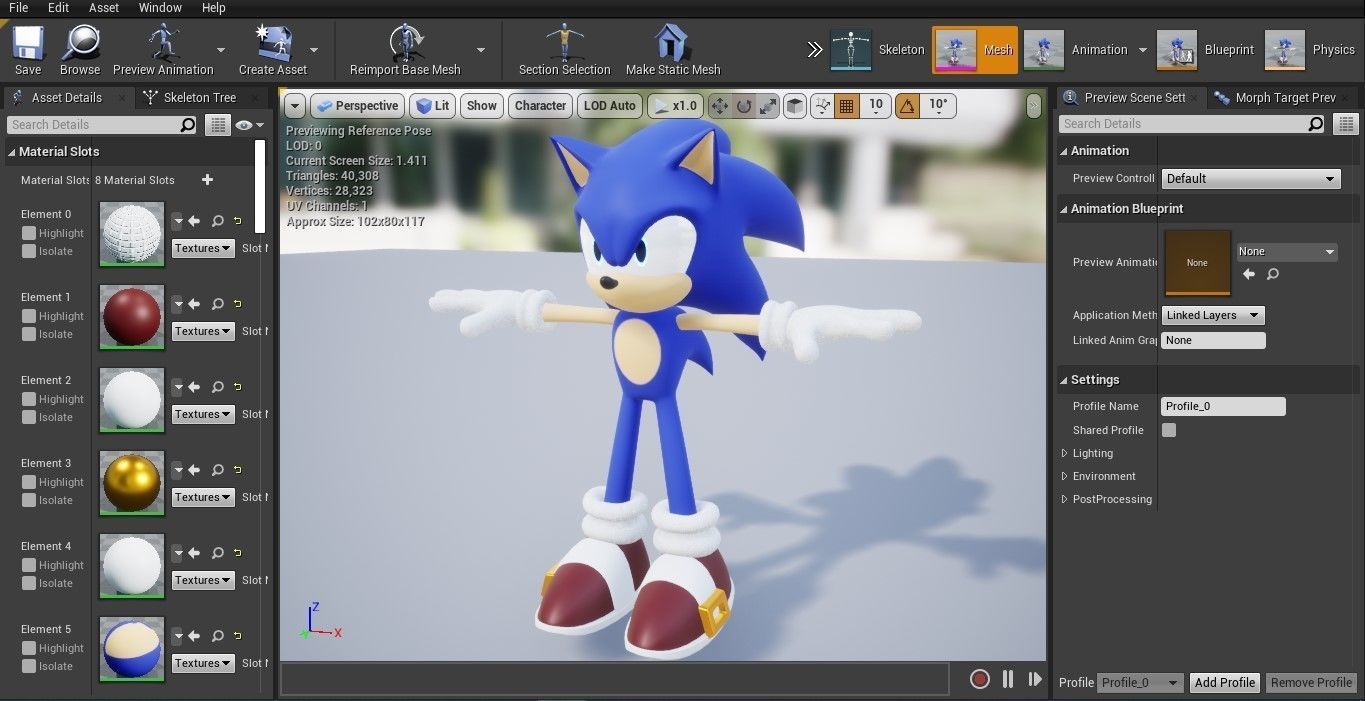This screenshot has width=1365, height=701.
Task: Toggle Highlight for Element 3
Action: 29,482
